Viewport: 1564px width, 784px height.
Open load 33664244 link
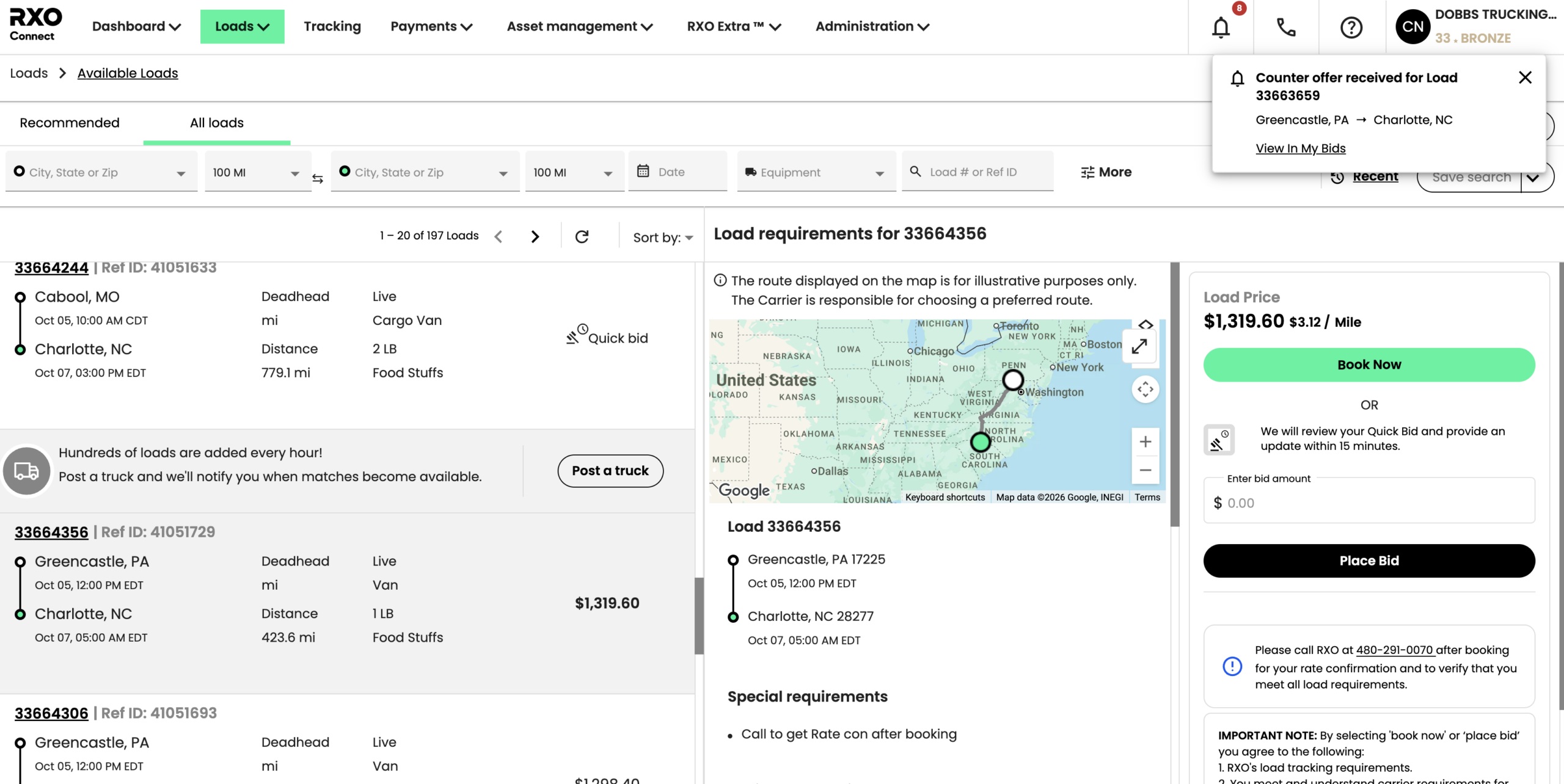point(51,267)
